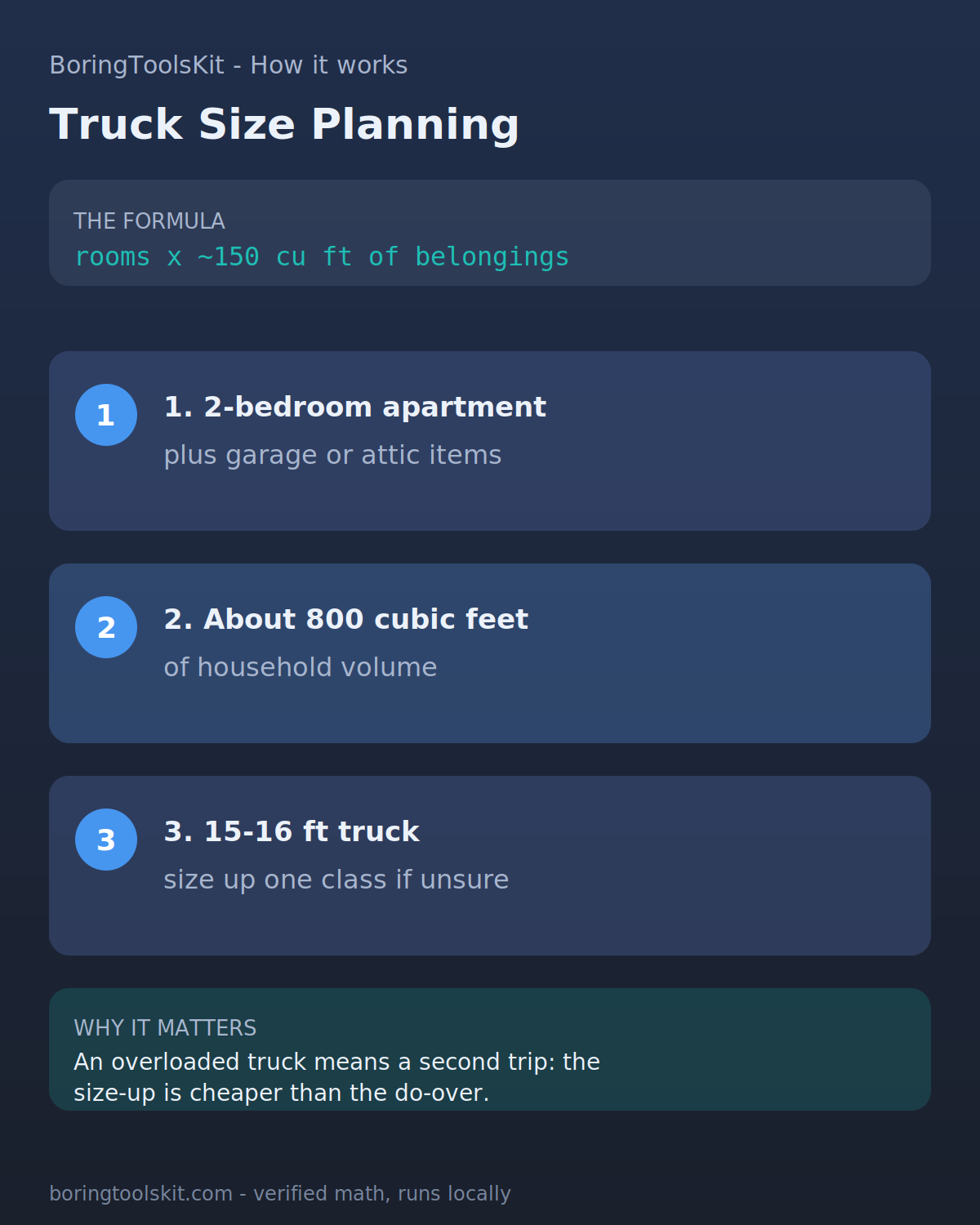This screenshot has width=980, height=1225.
Task: Click the BoringToolsKit How it works header
Action: (229, 65)
